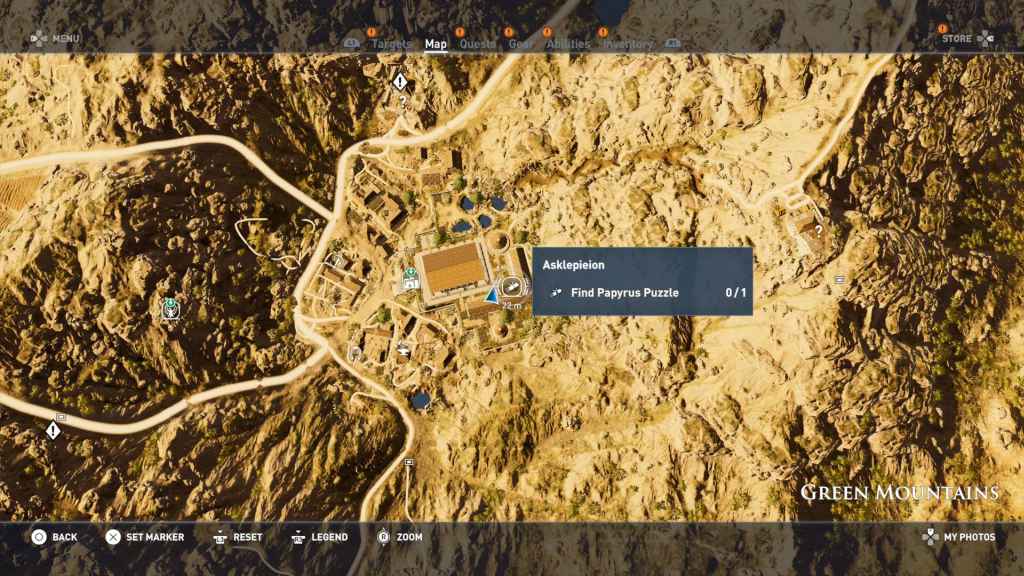The image size is (1024, 576).
Task: Open the map Legend
Action: (x=319, y=537)
